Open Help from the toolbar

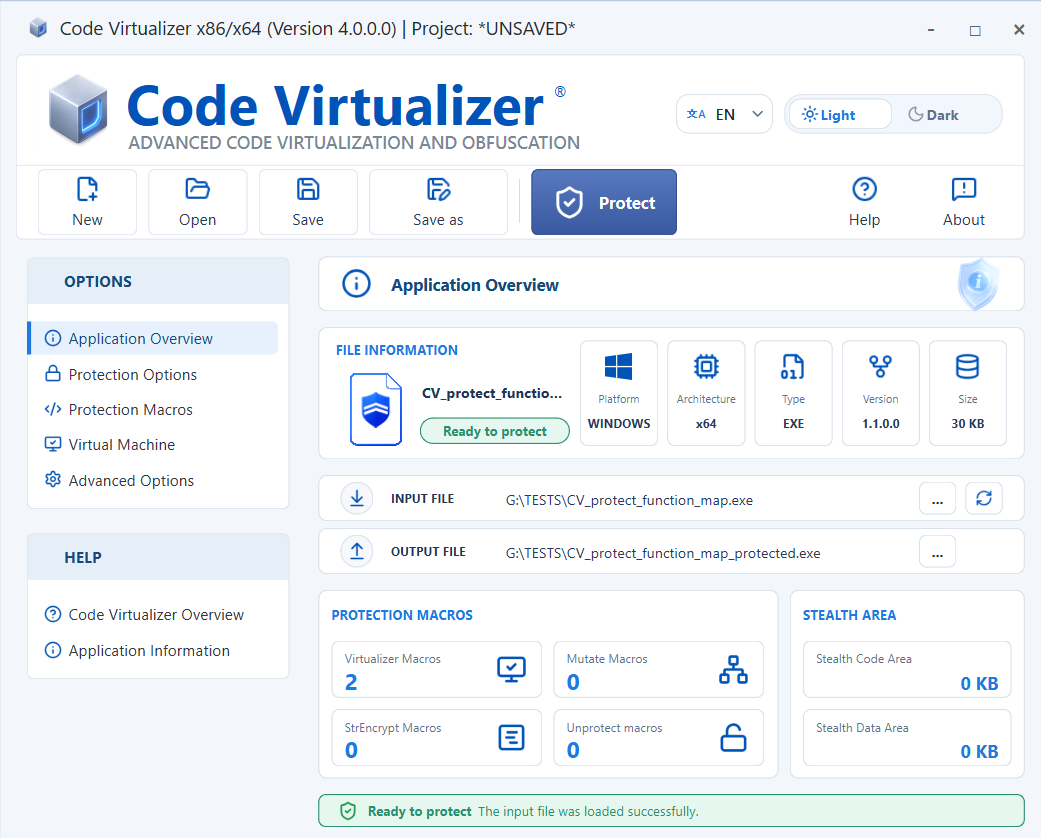(864, 202)
